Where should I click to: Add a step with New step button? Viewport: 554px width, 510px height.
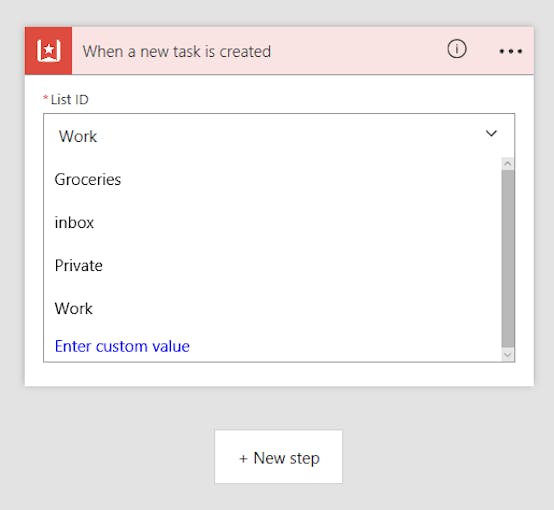pyautogui.click(x=278, y=457)
